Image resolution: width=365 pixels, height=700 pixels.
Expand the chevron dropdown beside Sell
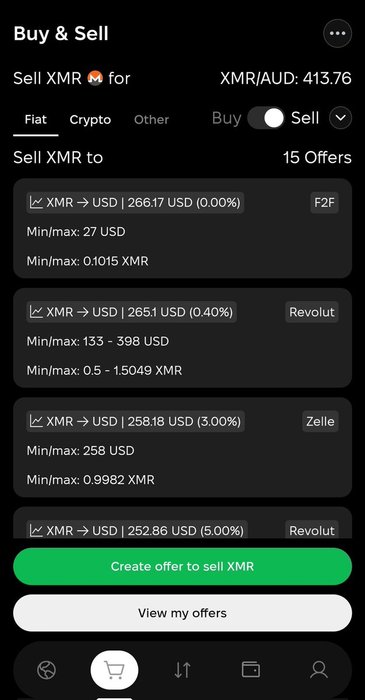point(340,118)
